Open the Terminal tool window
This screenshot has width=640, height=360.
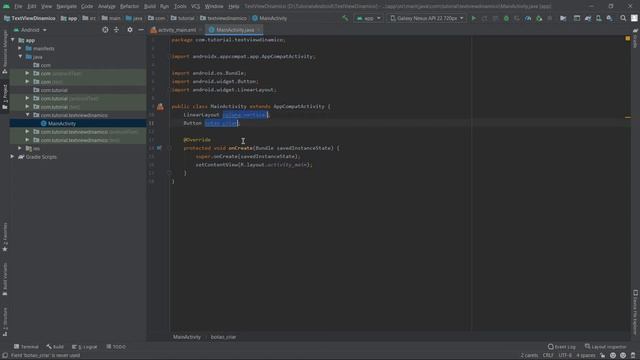pos(26,347)
